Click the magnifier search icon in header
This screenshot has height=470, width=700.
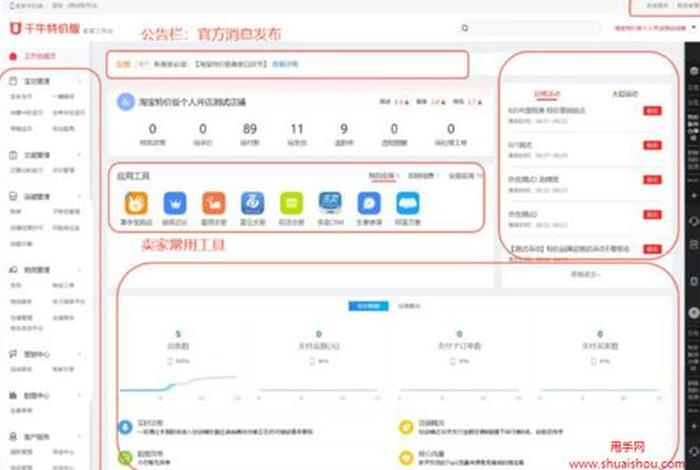(x=465, y=28)
